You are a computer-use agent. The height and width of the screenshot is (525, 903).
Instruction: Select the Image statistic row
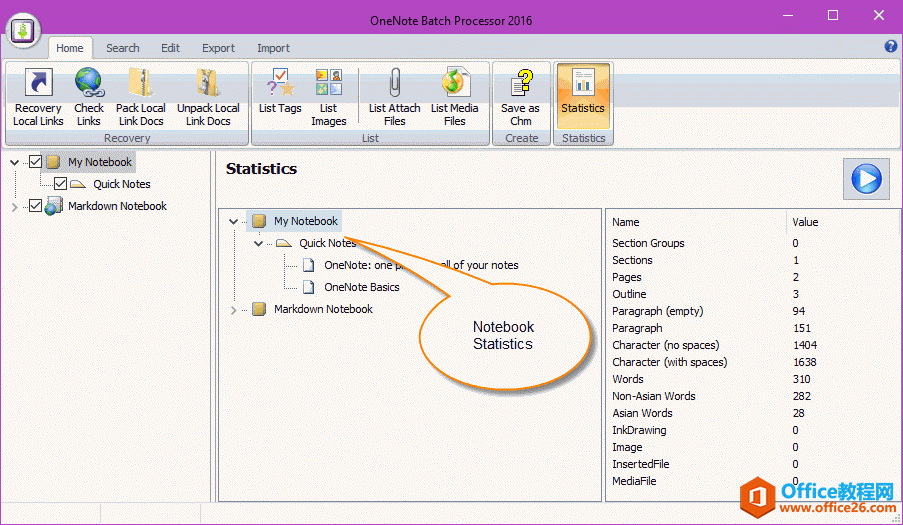point(753,447)
